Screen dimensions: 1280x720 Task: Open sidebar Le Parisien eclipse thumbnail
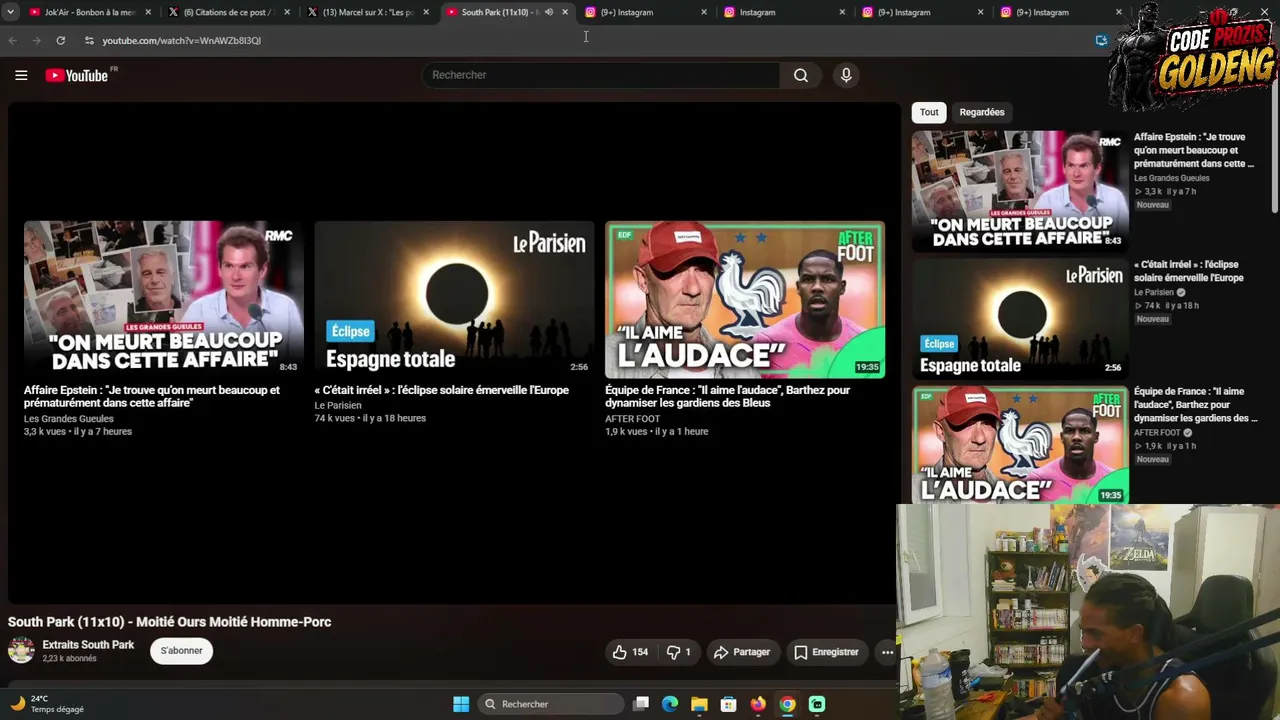point(1019,318)
